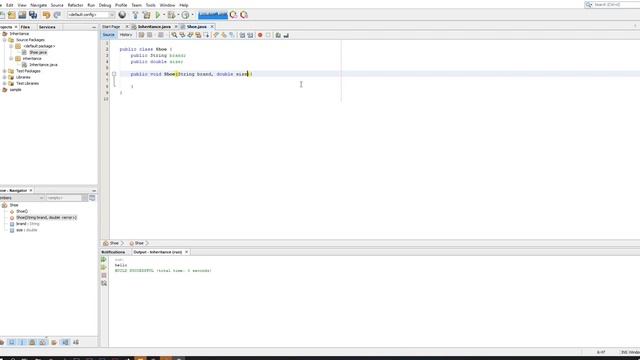Click the Find Next Occurrence editor icon
The image size is (640, 360).
click(190, 35)
